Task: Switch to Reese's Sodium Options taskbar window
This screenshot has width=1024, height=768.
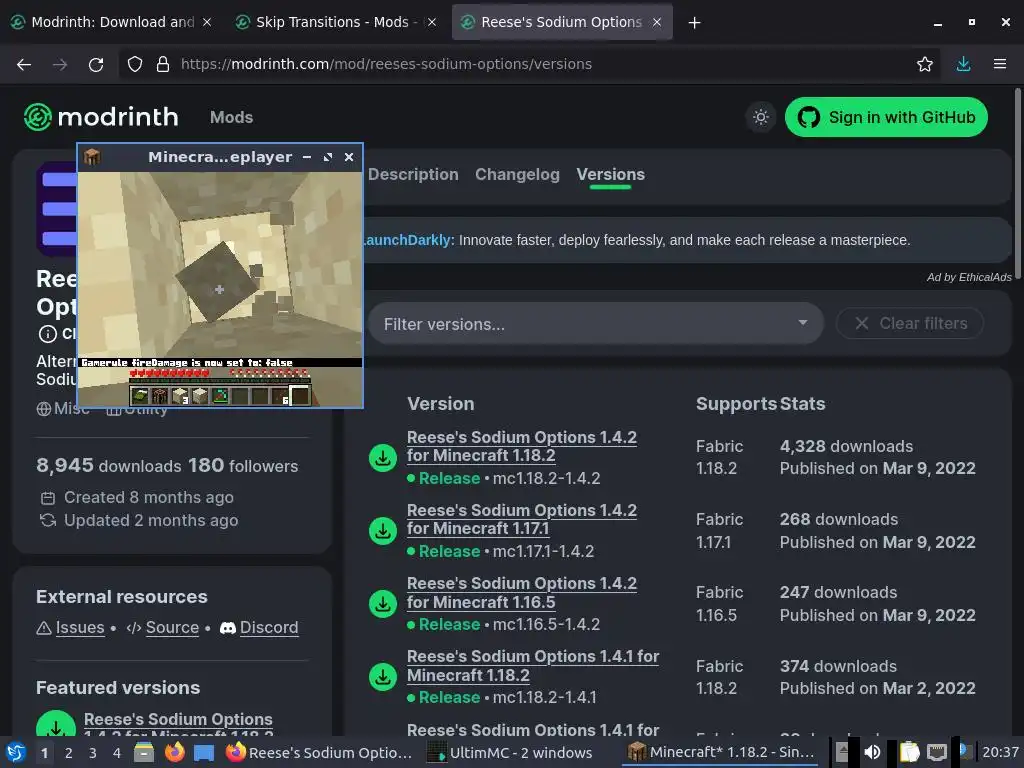Action: tap(320, 752)
